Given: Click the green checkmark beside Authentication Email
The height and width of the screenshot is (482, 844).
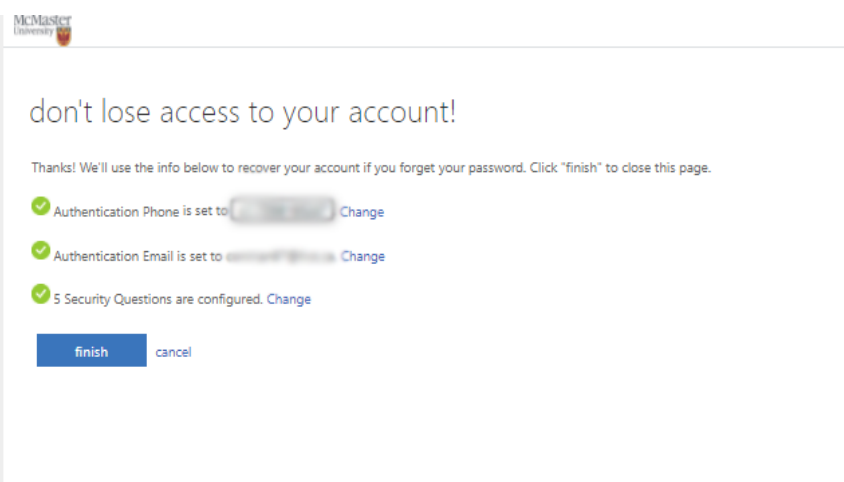Looking at the screenshot, I should coord(40,250).
